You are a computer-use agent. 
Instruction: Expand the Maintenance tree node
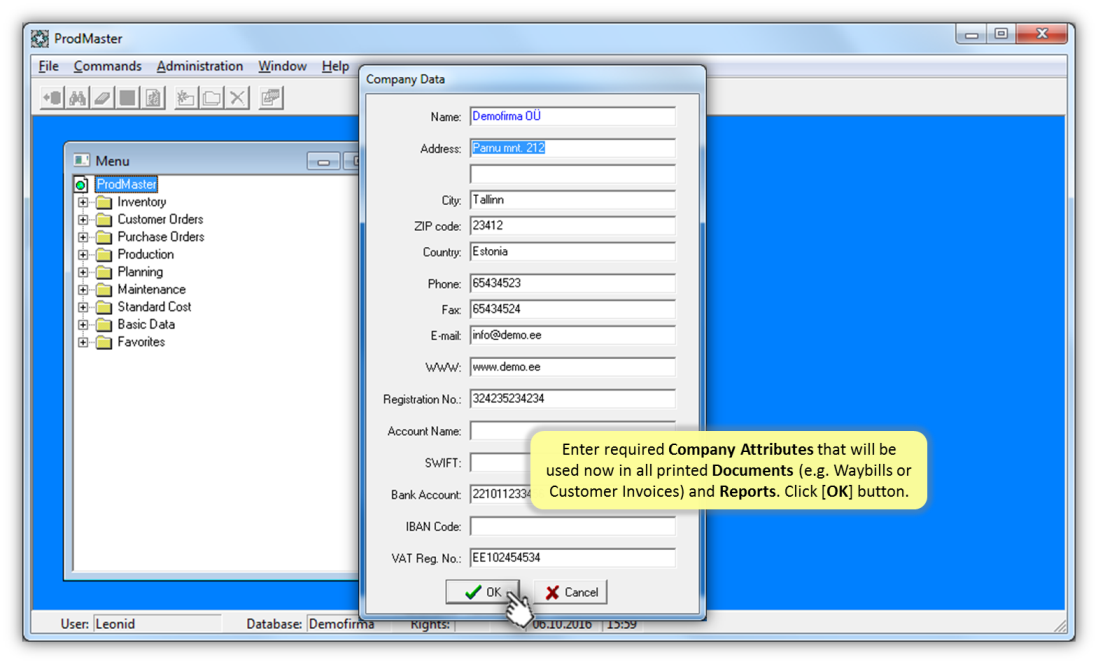coord(83,290)
